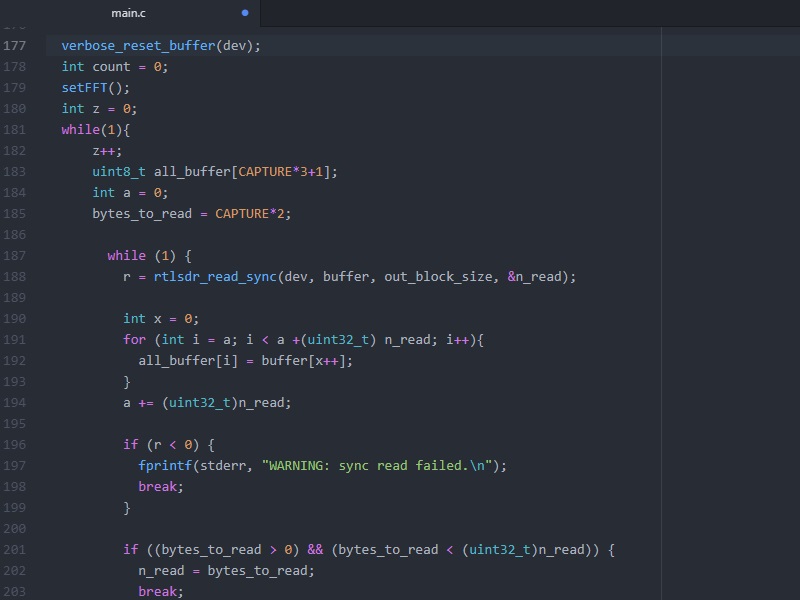Click 'CAPTURE*3+1' array size expression
This screenshot has height=600, width=800.
click(x=281, y=172)
